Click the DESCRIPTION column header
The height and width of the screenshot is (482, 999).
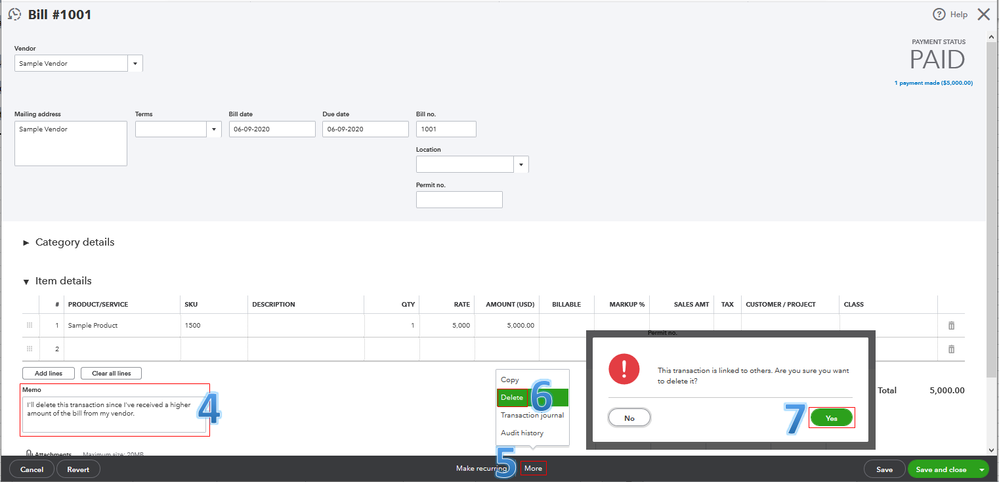point(273,304)
